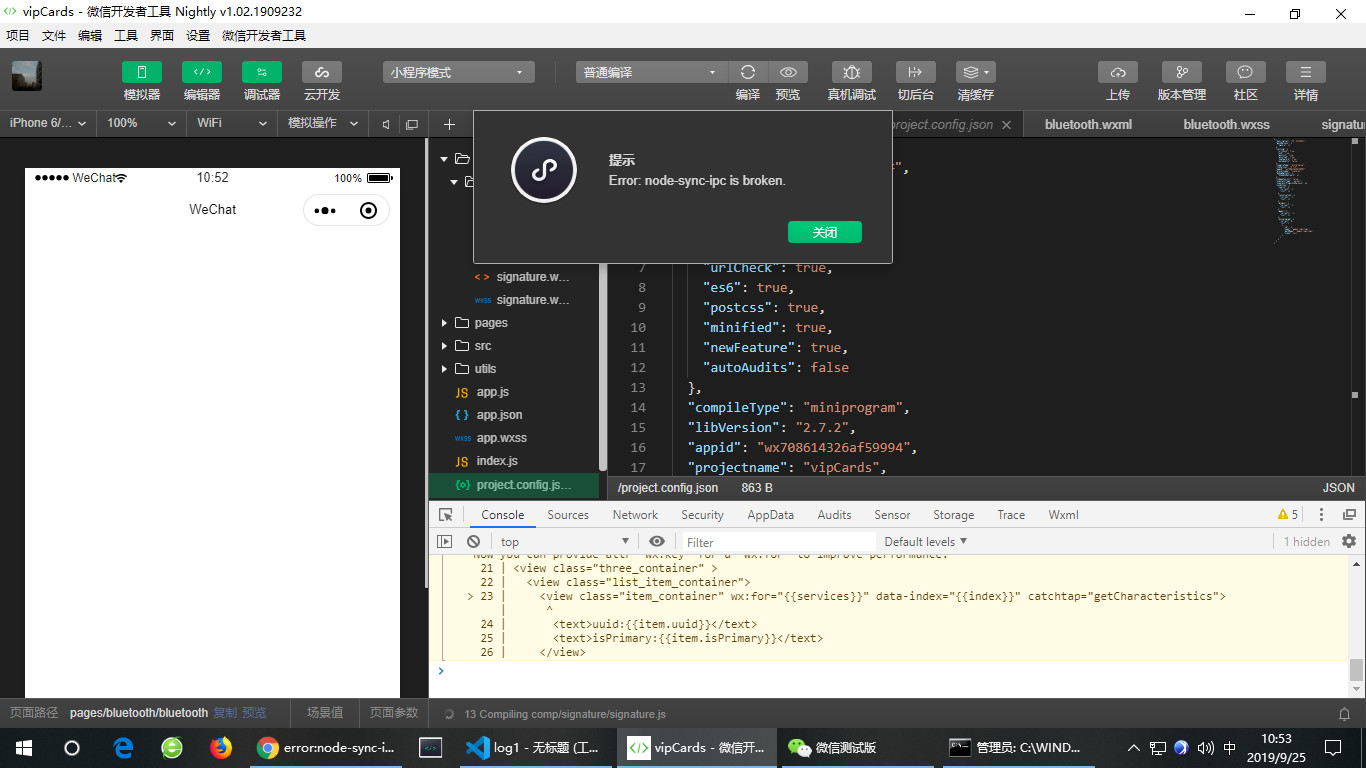Open the WiFi network dropdown
The height and width of the screenshot is (768, 1366).
tap(232, 123)
